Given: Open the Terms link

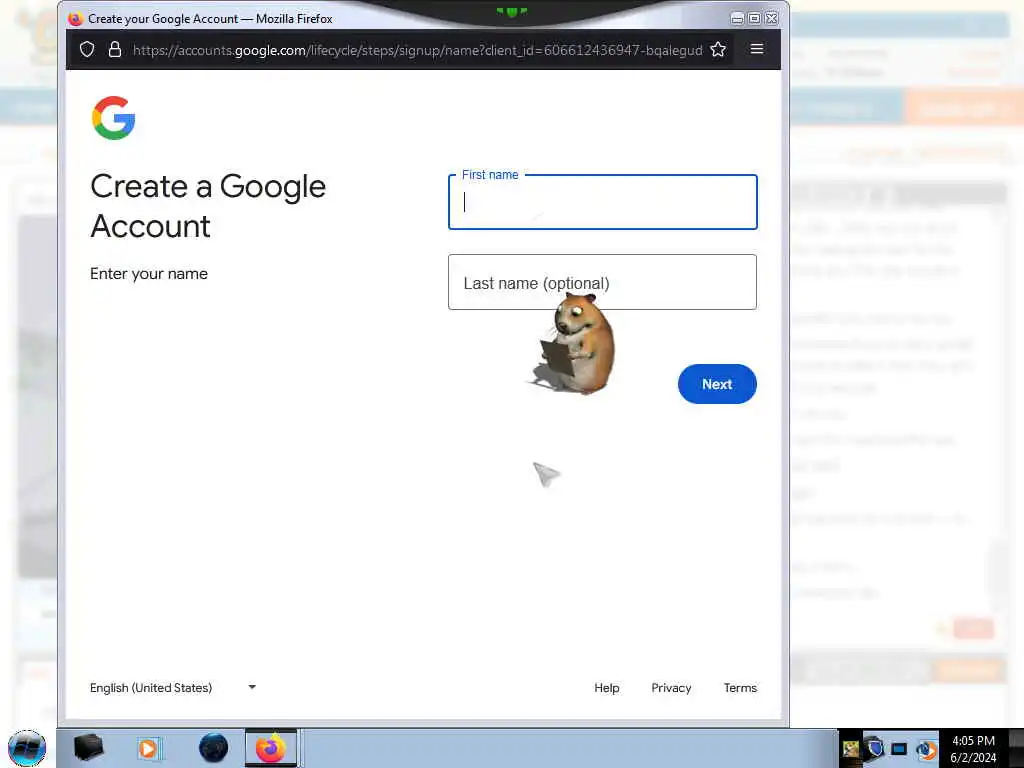Looking at the screenshot, I should click(x=740, y=688).
